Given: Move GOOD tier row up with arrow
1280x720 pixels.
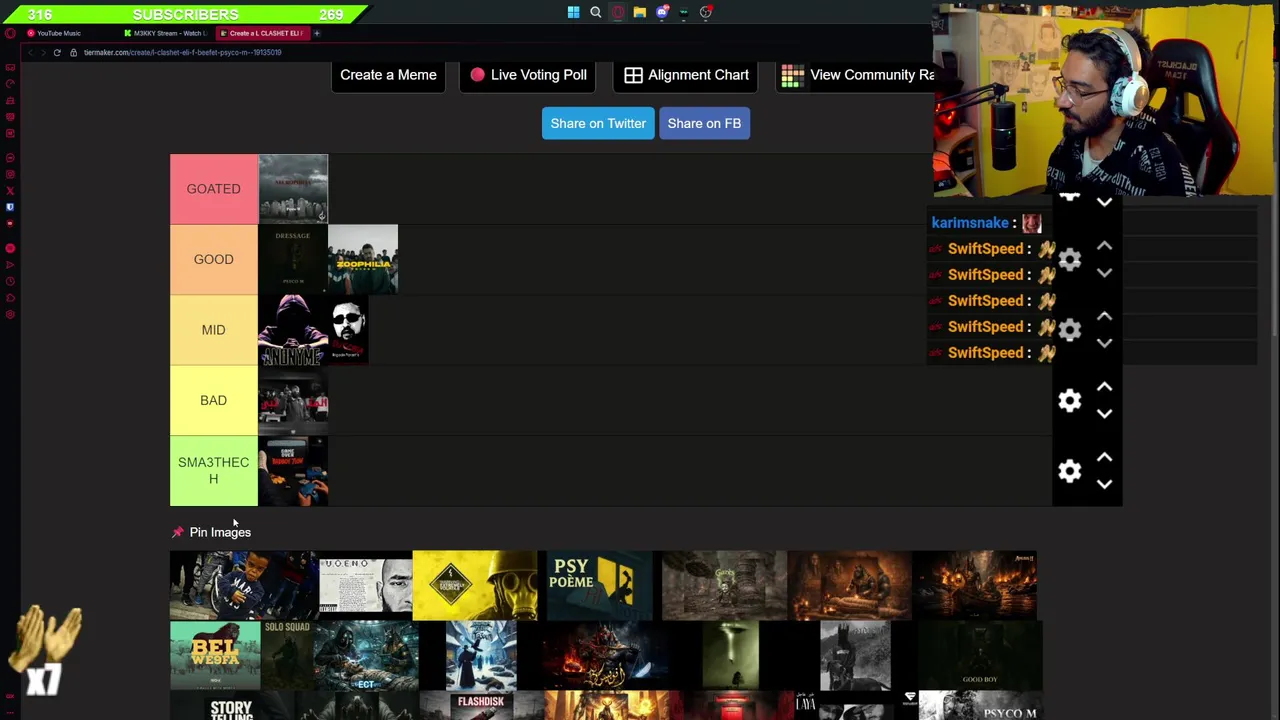Looking at the screenshot, I should click(1104, 246).
